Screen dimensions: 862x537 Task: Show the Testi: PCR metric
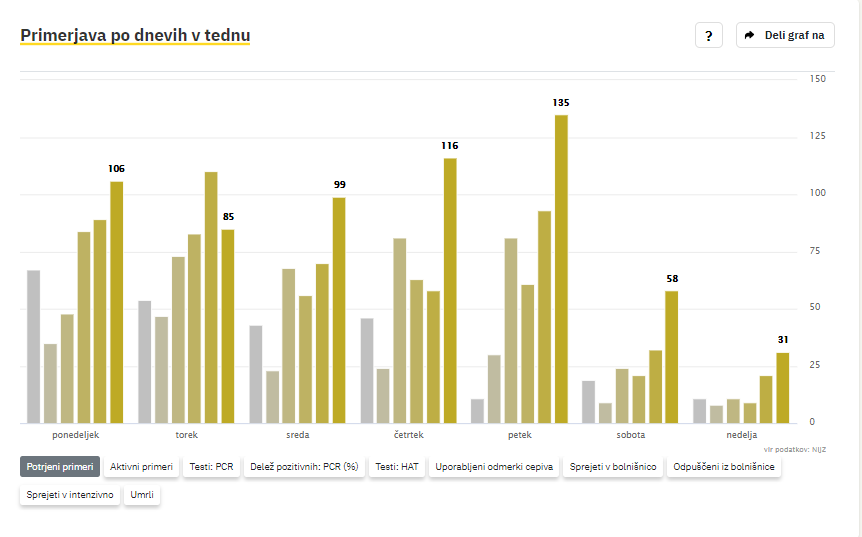(212, 467)
